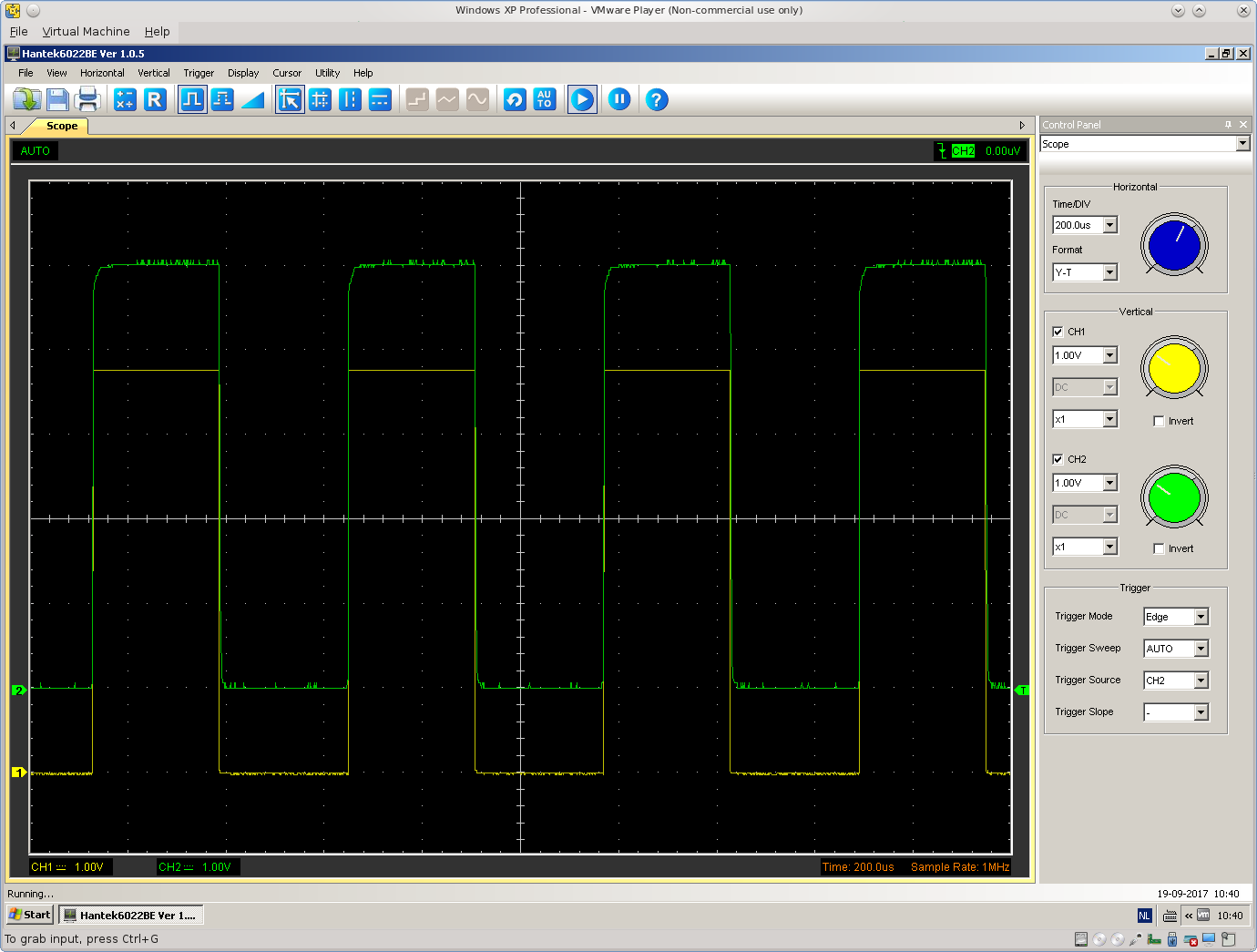The height and width of the screenshot is (952, 1257).
Task: Open the Trigger Source dropdown
Action: point(1202,680)
